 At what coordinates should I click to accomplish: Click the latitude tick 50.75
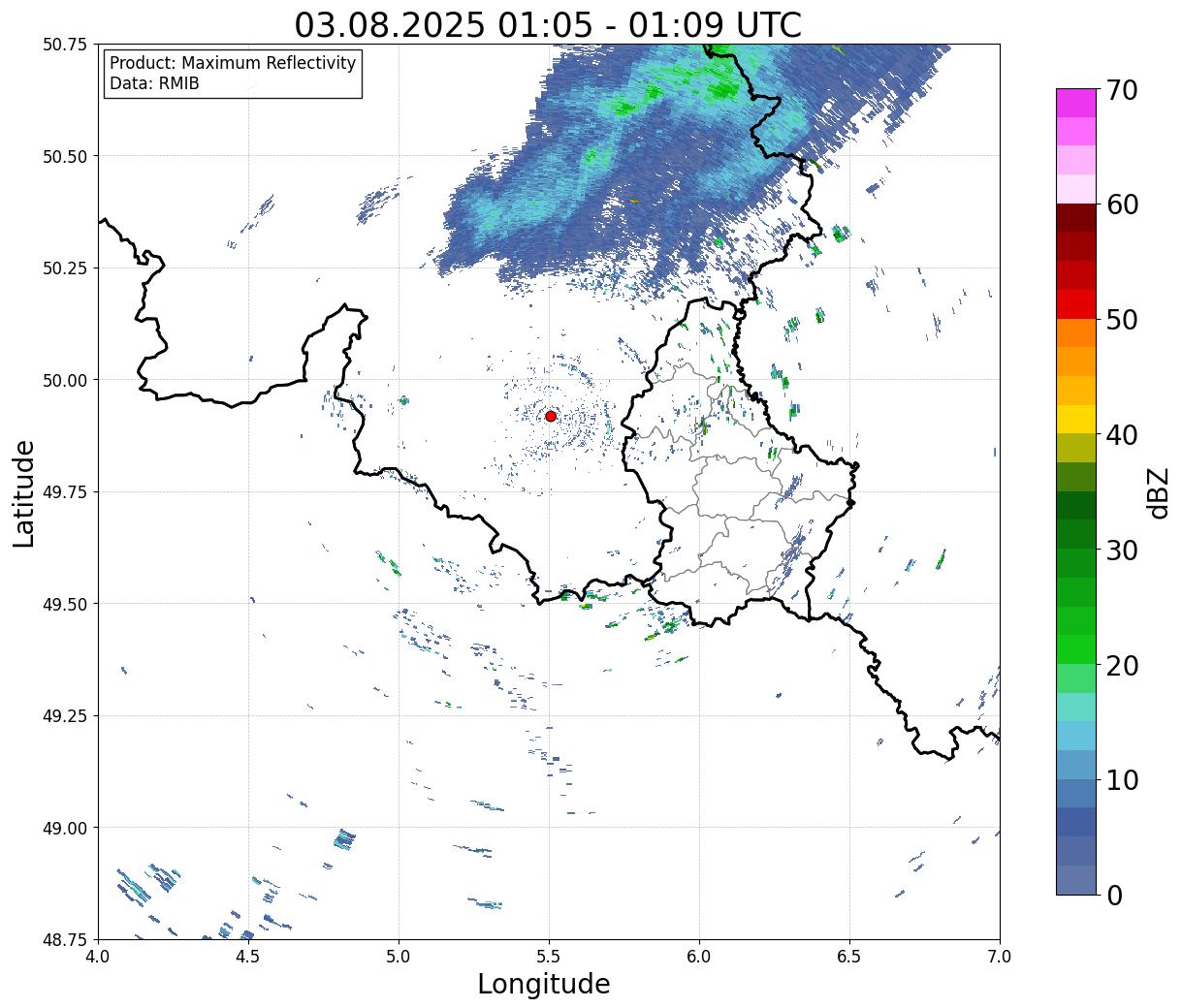(65, 45)
